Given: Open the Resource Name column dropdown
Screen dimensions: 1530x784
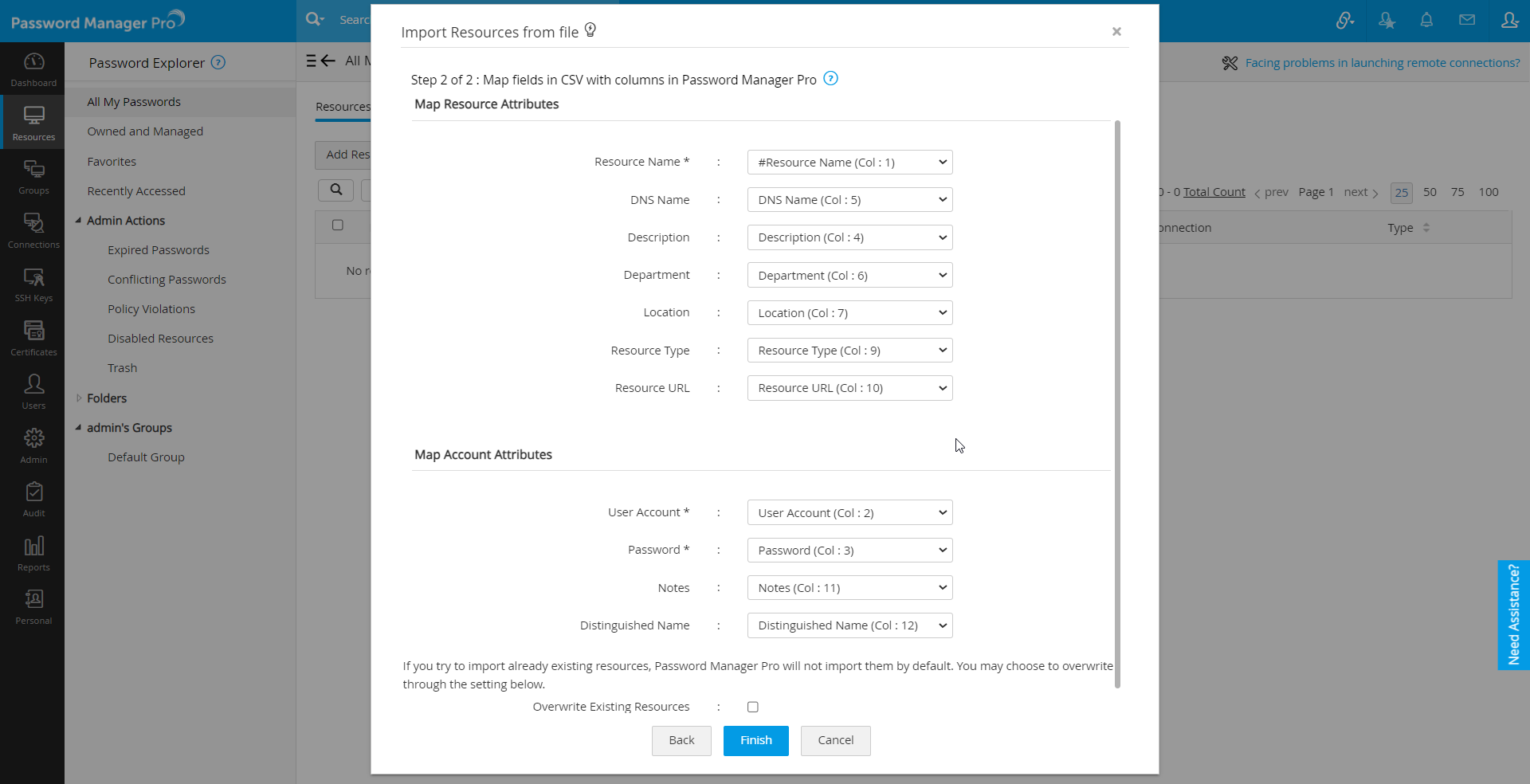Looking at the screenshot, I should click(849, 163).
